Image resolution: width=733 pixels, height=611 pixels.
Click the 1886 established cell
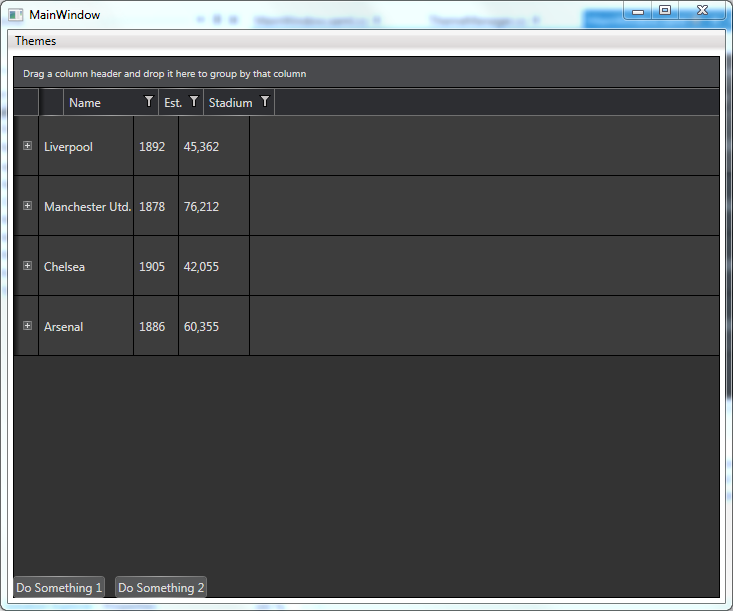[x=156, y=326]
